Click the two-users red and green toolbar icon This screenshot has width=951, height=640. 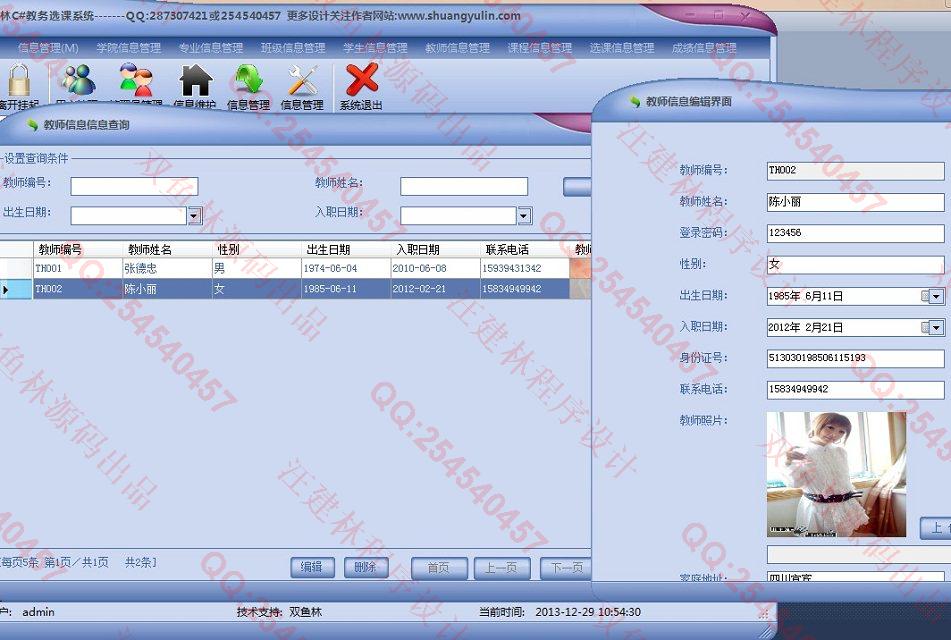(x=136, y=81)
